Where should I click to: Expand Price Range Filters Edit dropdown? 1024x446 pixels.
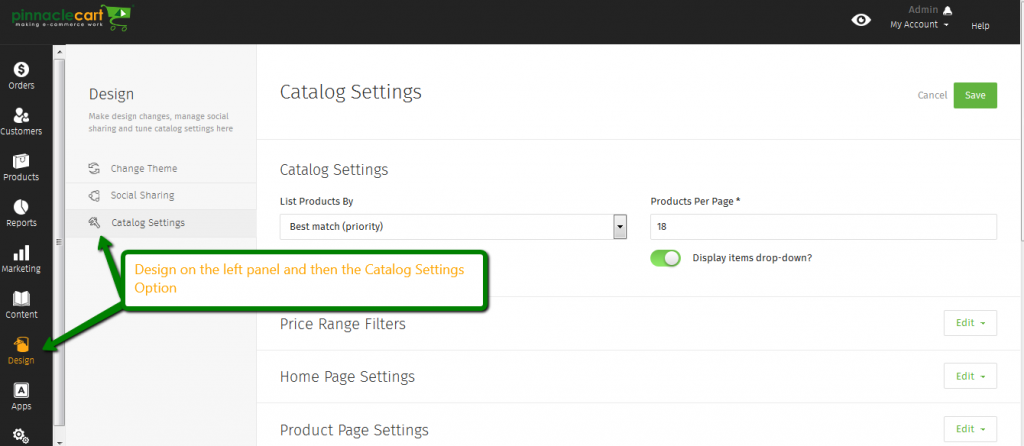[970, 323]
